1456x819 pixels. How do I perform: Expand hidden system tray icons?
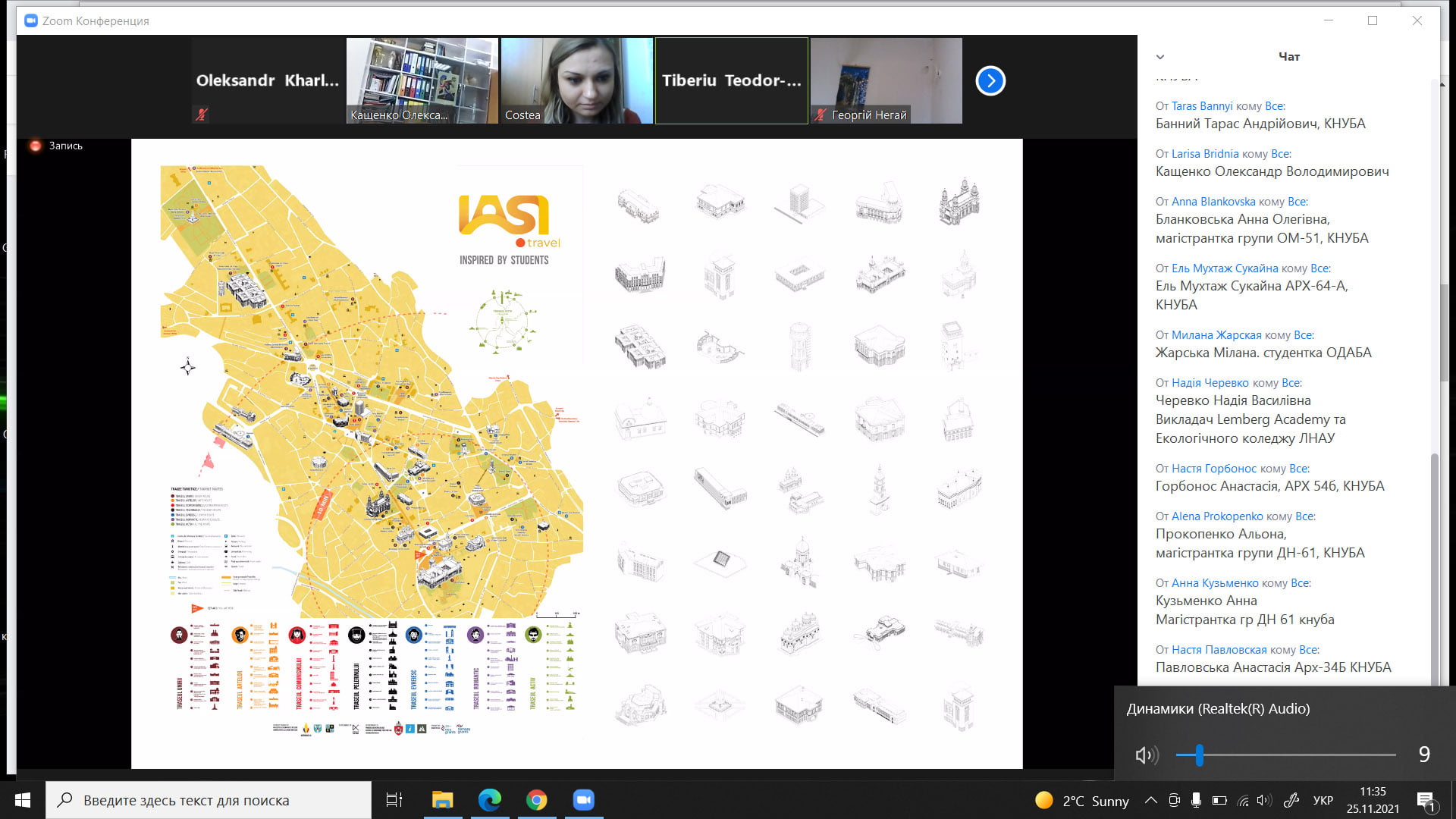(1150, 800)
